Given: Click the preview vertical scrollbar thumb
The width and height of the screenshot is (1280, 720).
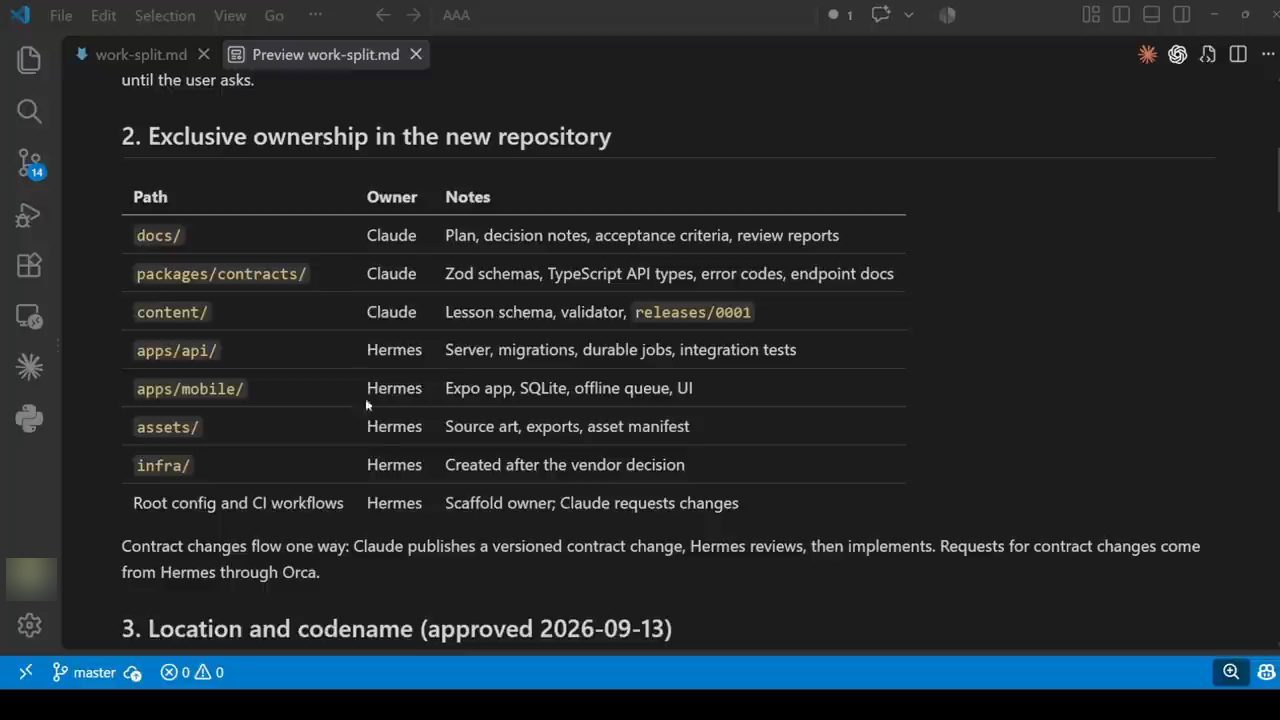Looking at the screenshot, I should tap(1276, 180).
